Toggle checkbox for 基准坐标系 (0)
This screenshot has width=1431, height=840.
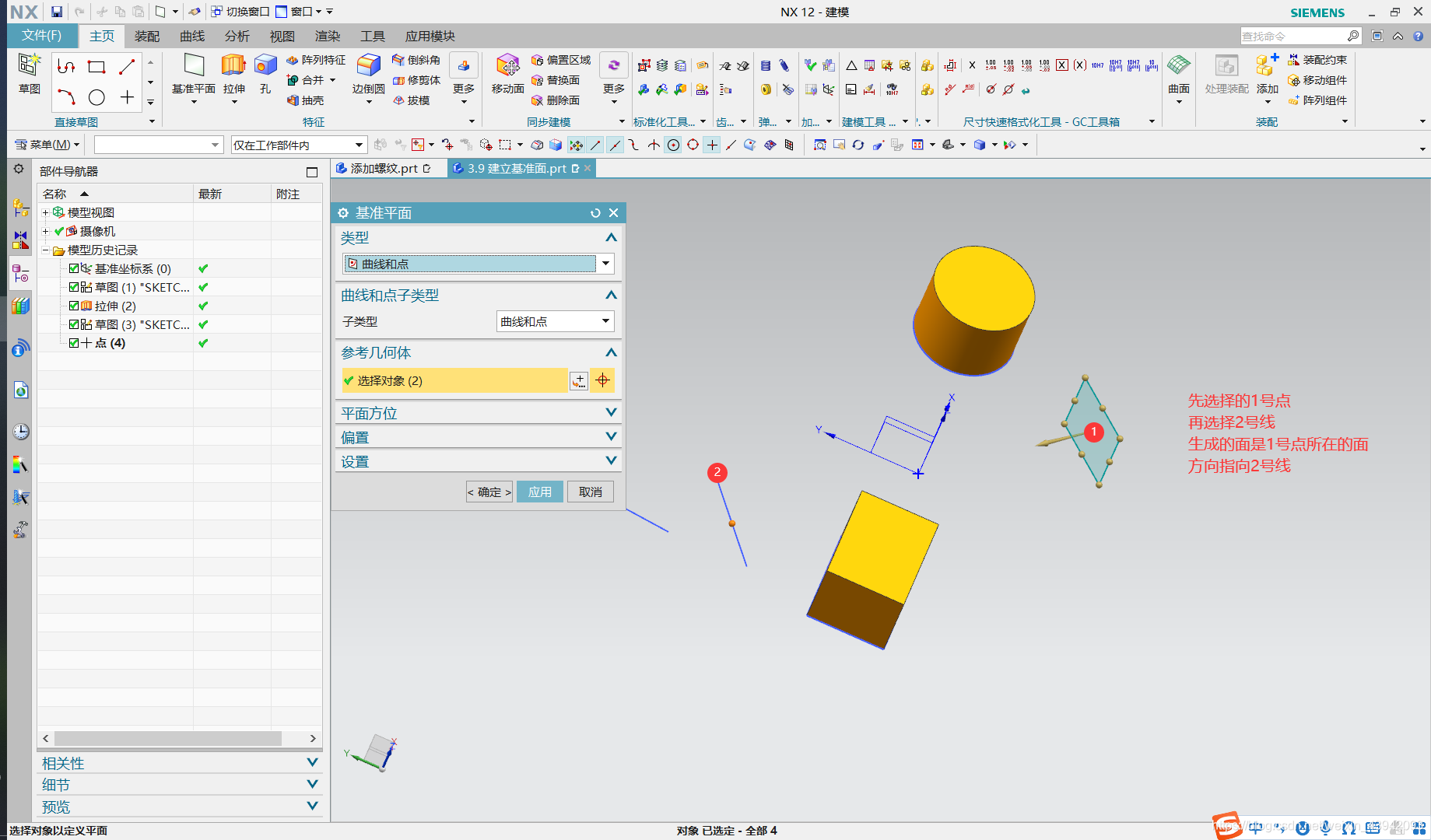coord(74,268)
